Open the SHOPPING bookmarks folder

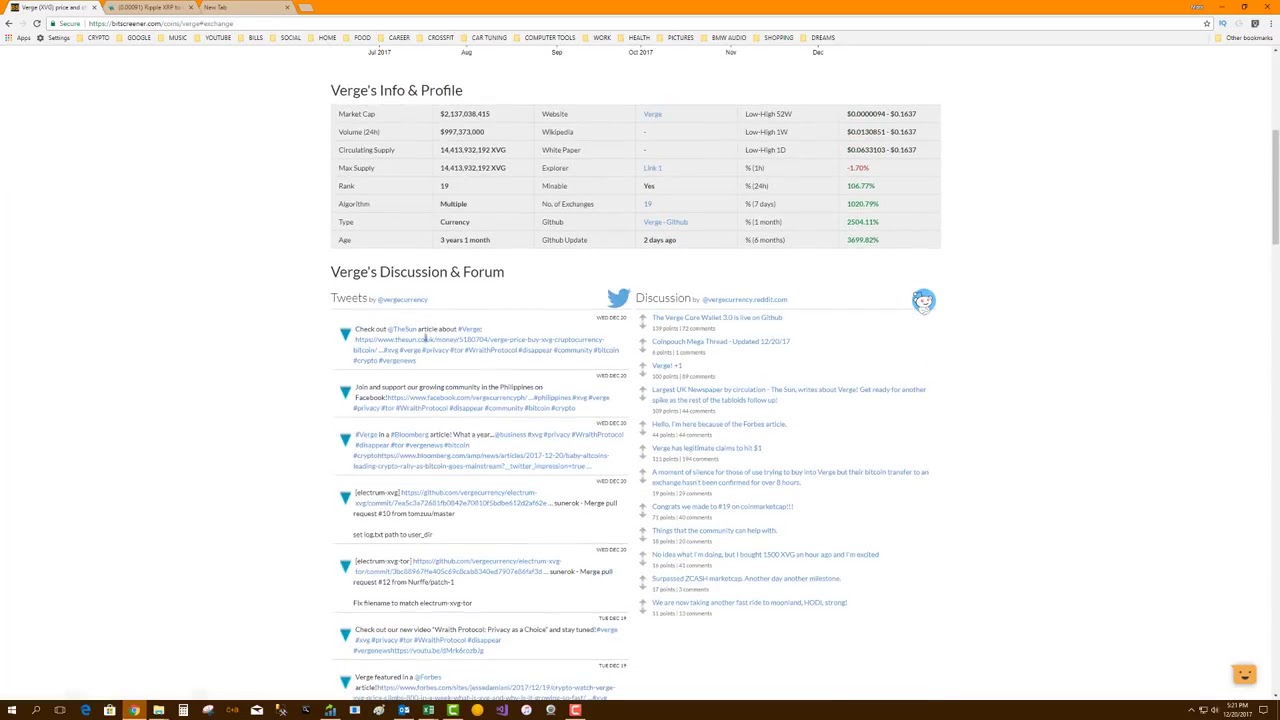773,38
